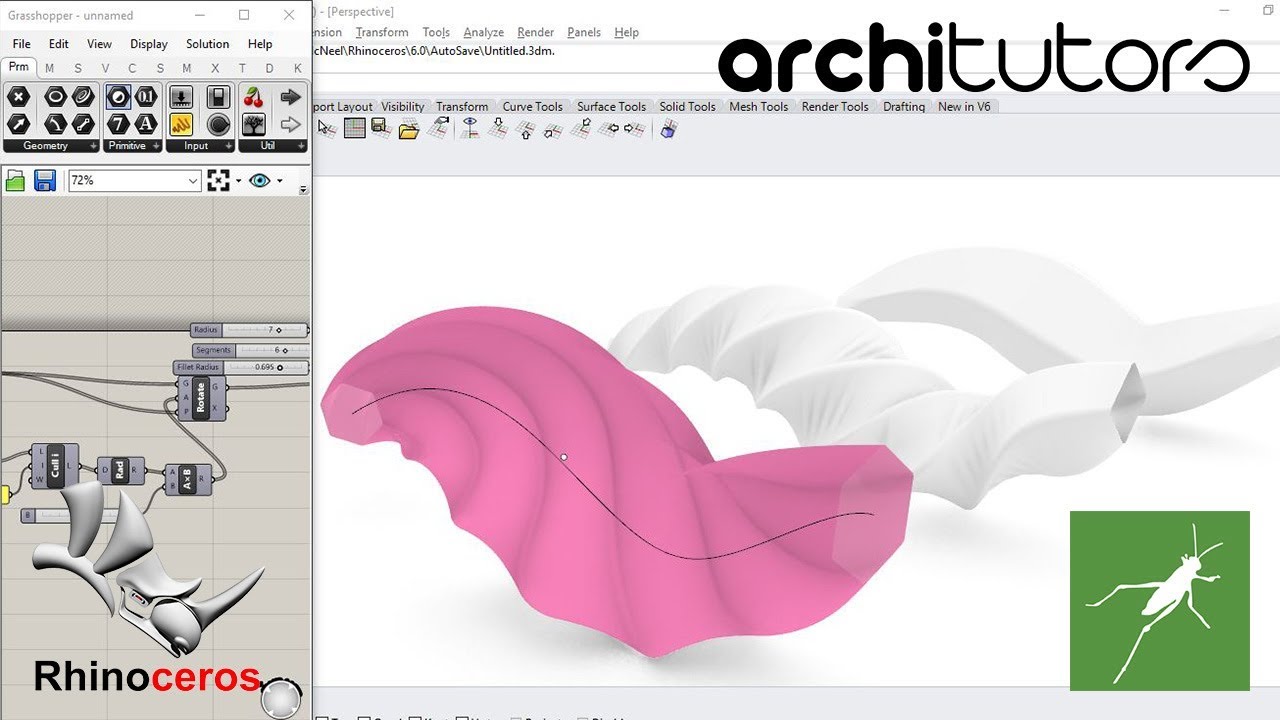Image resolution: width=1280 pixels, height=720 pixels.
Task: Select the Cherry Picker util icon
Action: pos(254,97)
